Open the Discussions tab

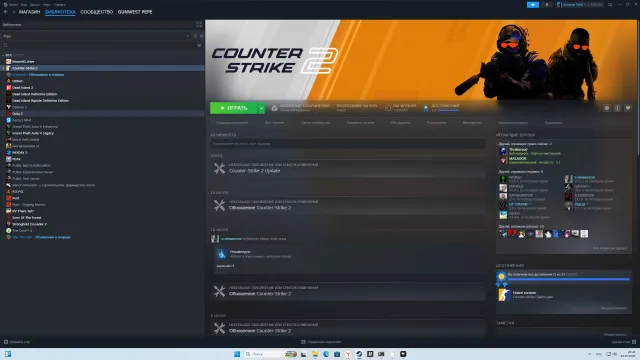400,122
